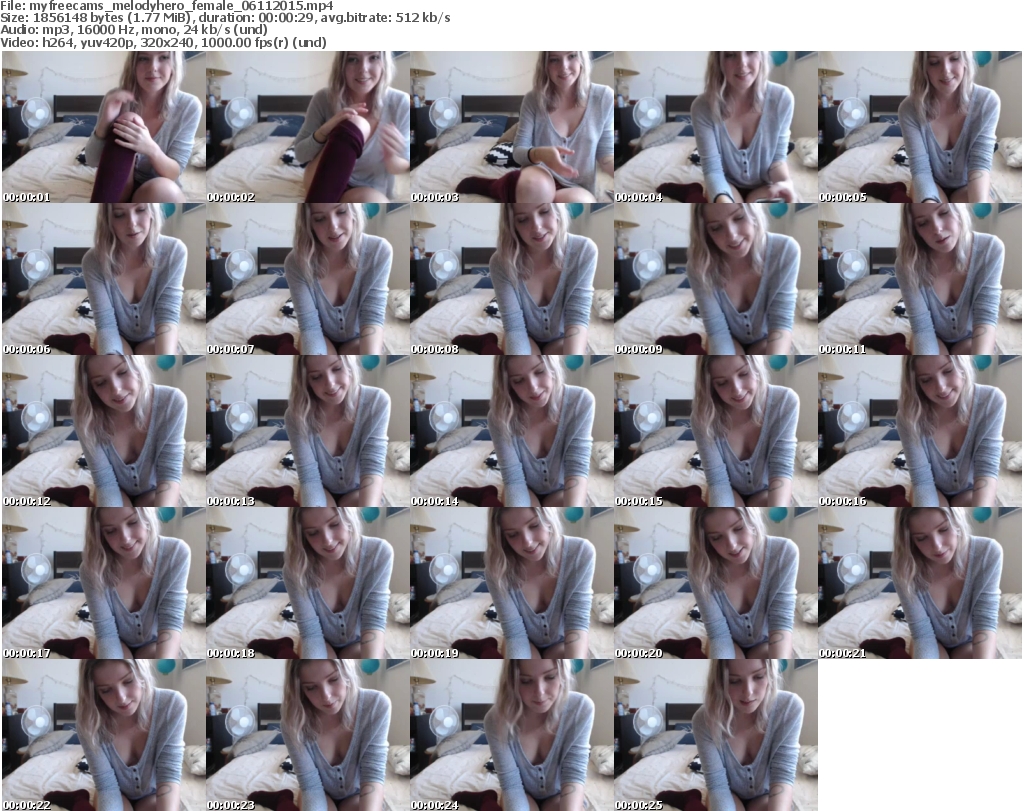1024x811 pixels.
Task: Select the thumbnail stamped 00:00:24
Action: tap(512, 735)
